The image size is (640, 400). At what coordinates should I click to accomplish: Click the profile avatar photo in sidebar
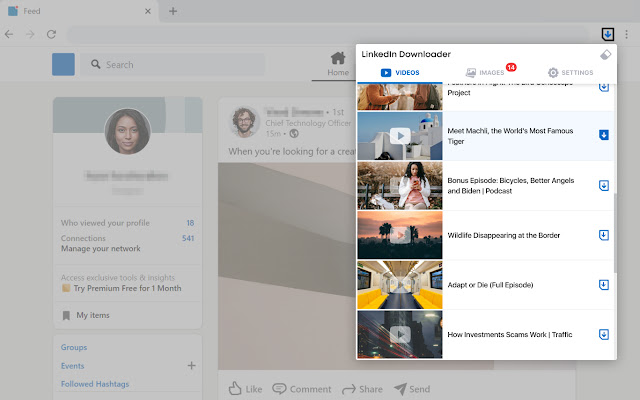(128, 131)
